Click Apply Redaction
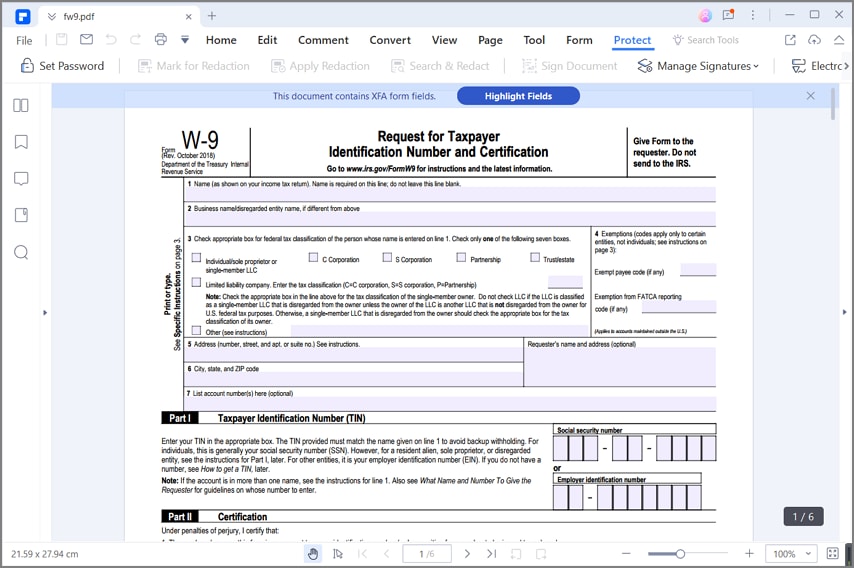The width and height of the screenshot is (854, 568). (x=320, y=66)
